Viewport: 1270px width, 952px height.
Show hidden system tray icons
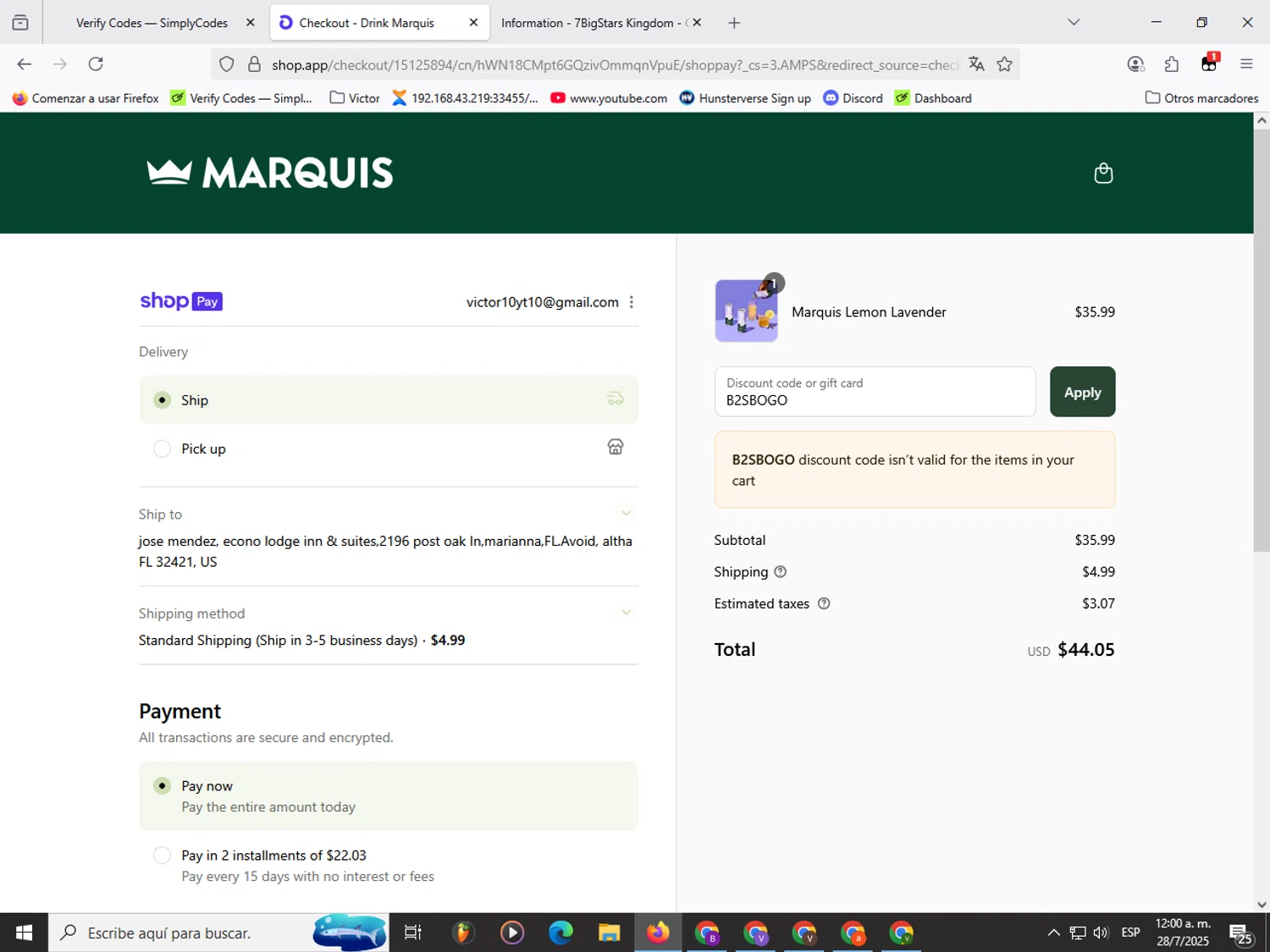[1053, 933]
